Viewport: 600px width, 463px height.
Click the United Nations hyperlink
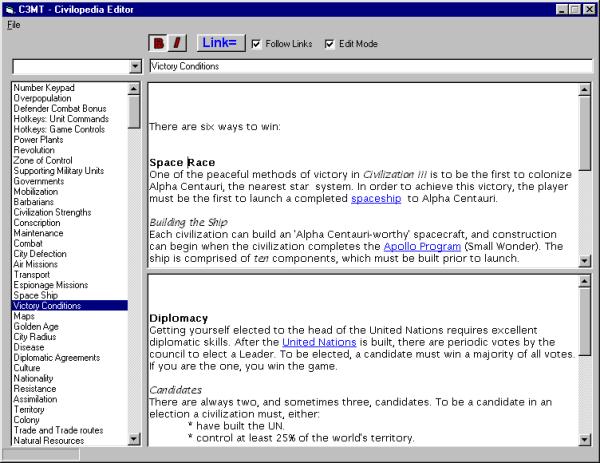point(318,342)
